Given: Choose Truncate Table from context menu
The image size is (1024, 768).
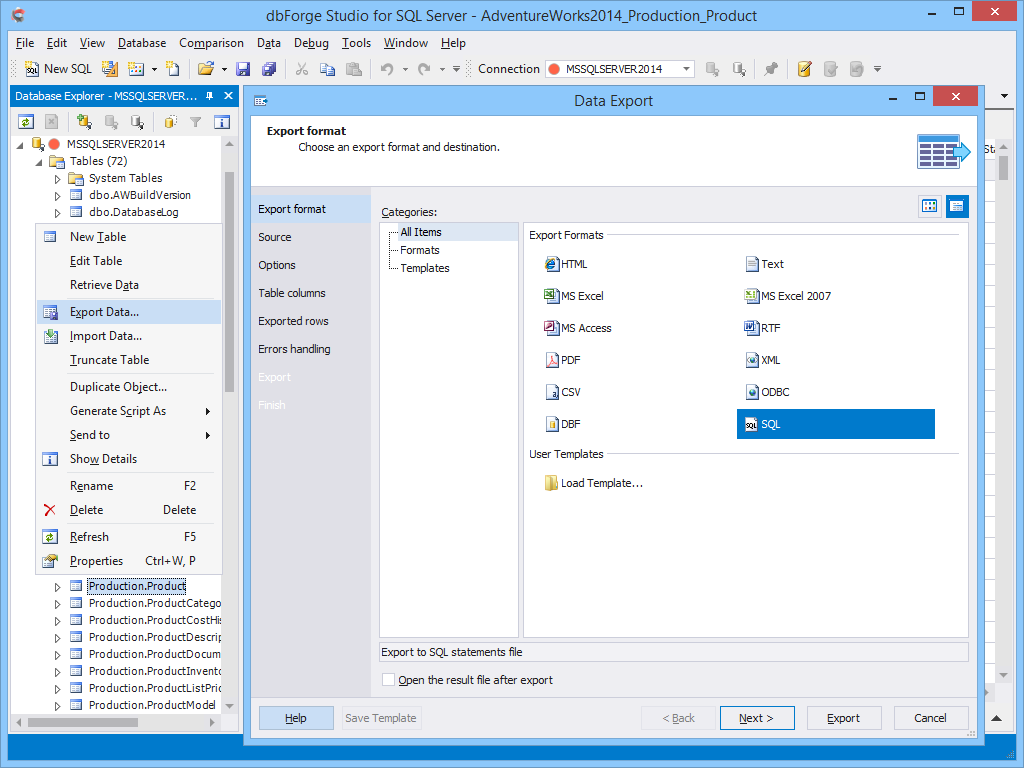Looking at the screenshot, I should [129, 360].
